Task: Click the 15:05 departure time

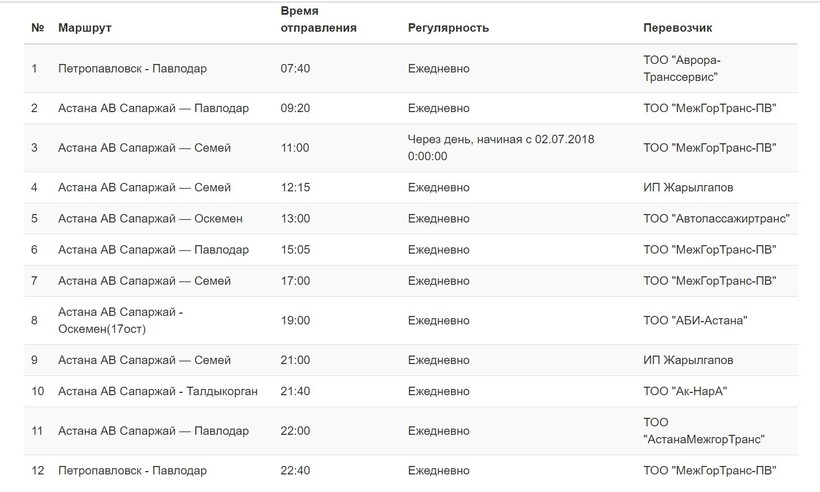Action: pos(296,249)
